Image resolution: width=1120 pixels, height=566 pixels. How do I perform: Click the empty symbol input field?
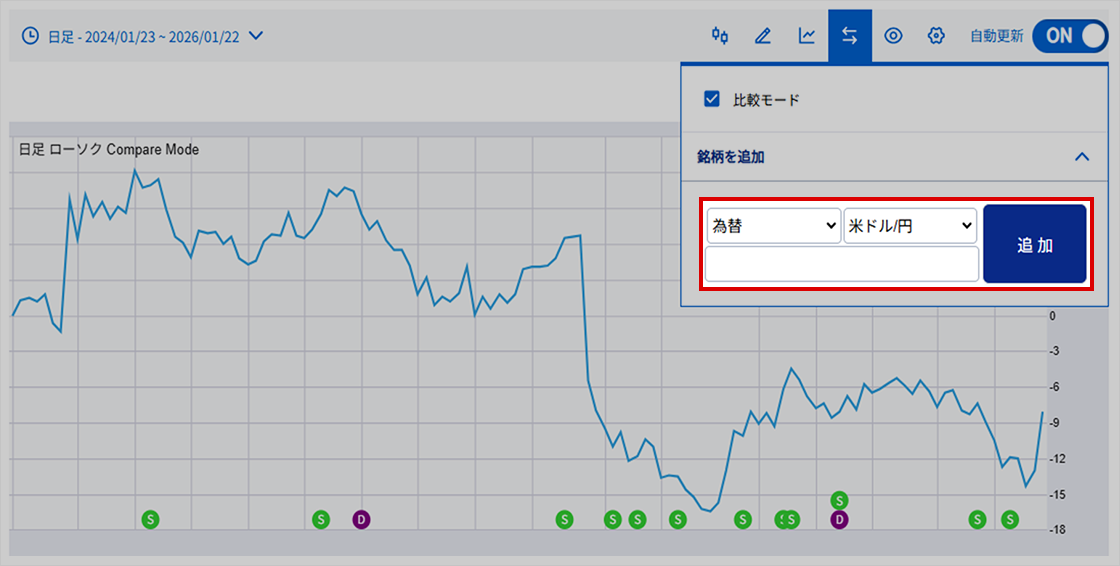click(841, 265)
